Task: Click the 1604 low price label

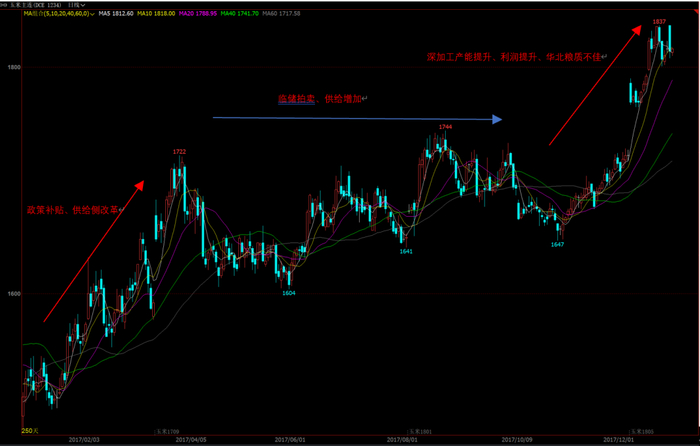Action: [x=289, y=293]
